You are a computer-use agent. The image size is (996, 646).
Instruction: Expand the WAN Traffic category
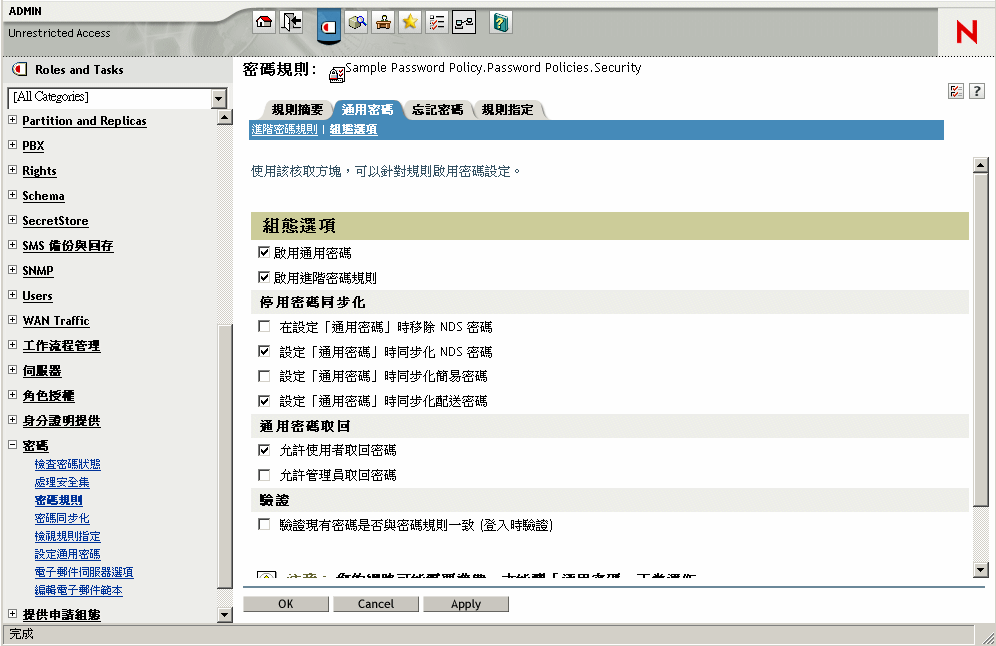[x=12, y=320]
